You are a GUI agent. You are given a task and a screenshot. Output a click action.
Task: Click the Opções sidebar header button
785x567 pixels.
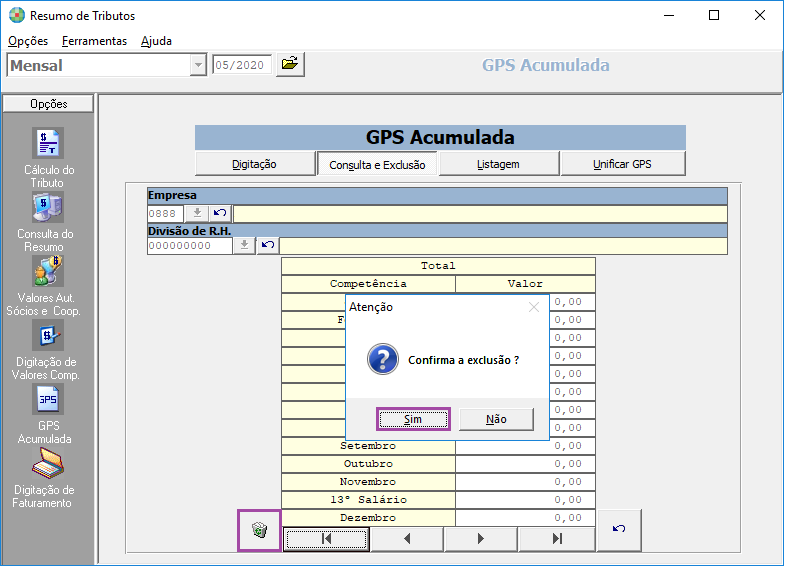(49, 104)
